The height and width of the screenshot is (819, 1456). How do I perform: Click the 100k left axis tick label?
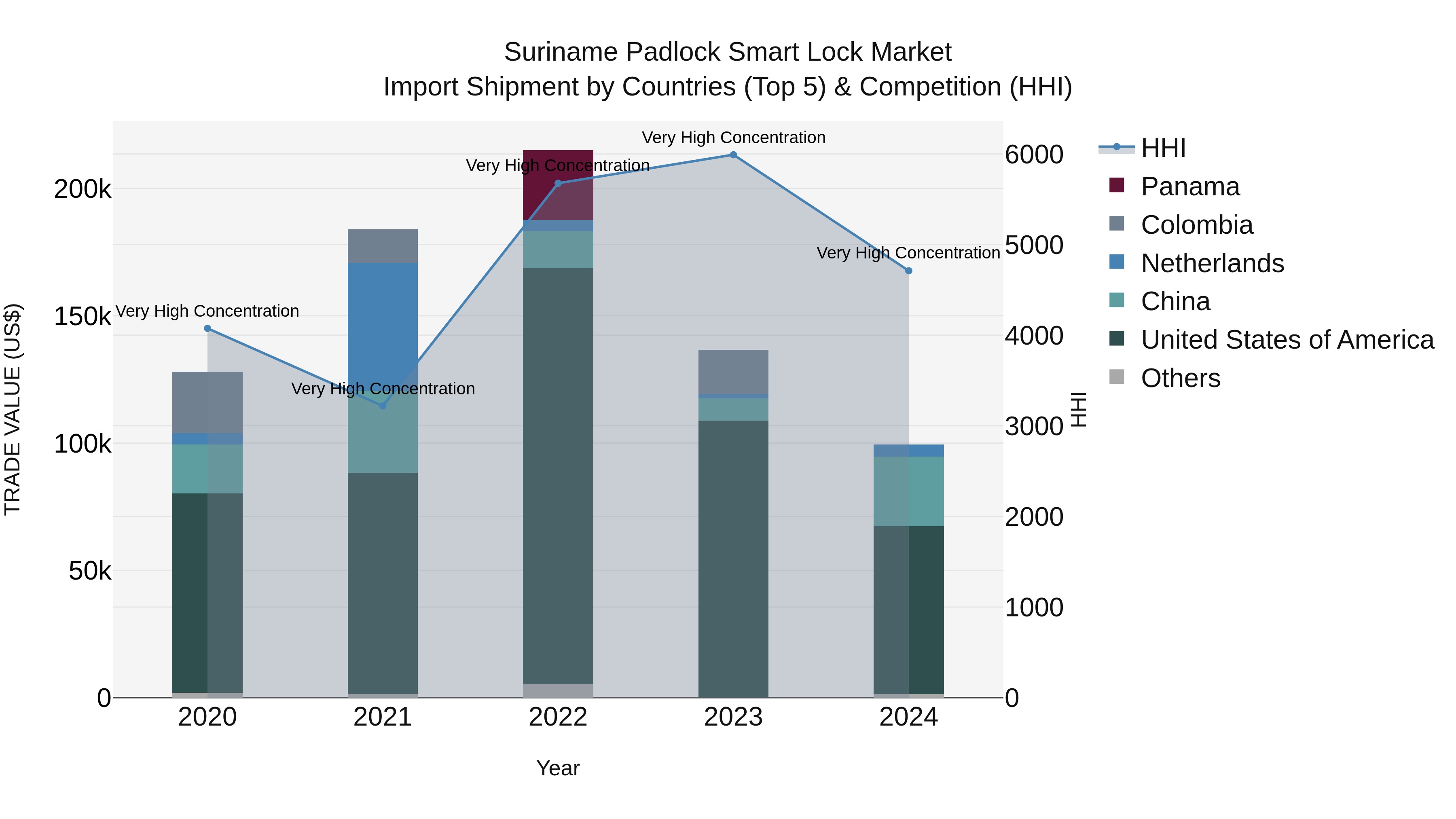[x=83, y=444]
